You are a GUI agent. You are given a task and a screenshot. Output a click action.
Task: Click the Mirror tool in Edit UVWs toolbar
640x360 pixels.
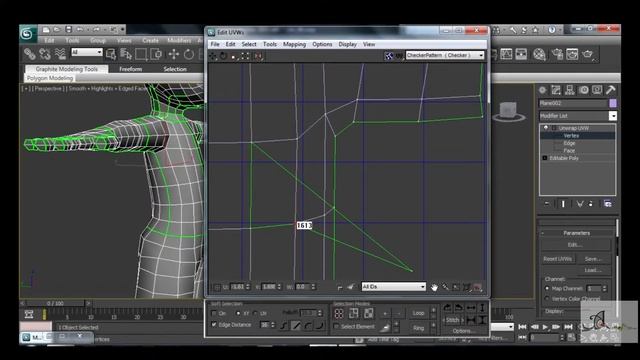point(258,56)
